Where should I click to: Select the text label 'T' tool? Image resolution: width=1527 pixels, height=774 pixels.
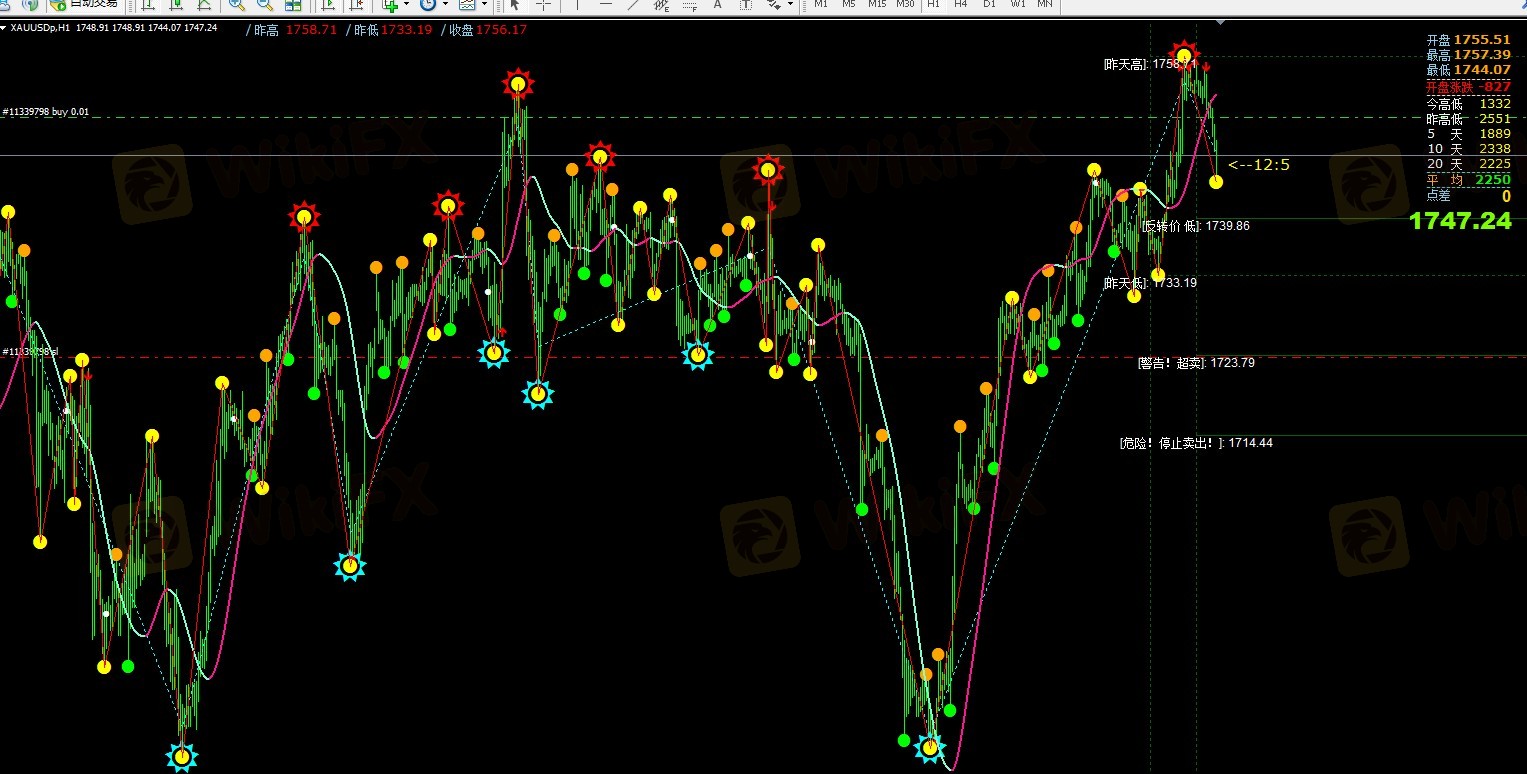click(x=745, y=5)
